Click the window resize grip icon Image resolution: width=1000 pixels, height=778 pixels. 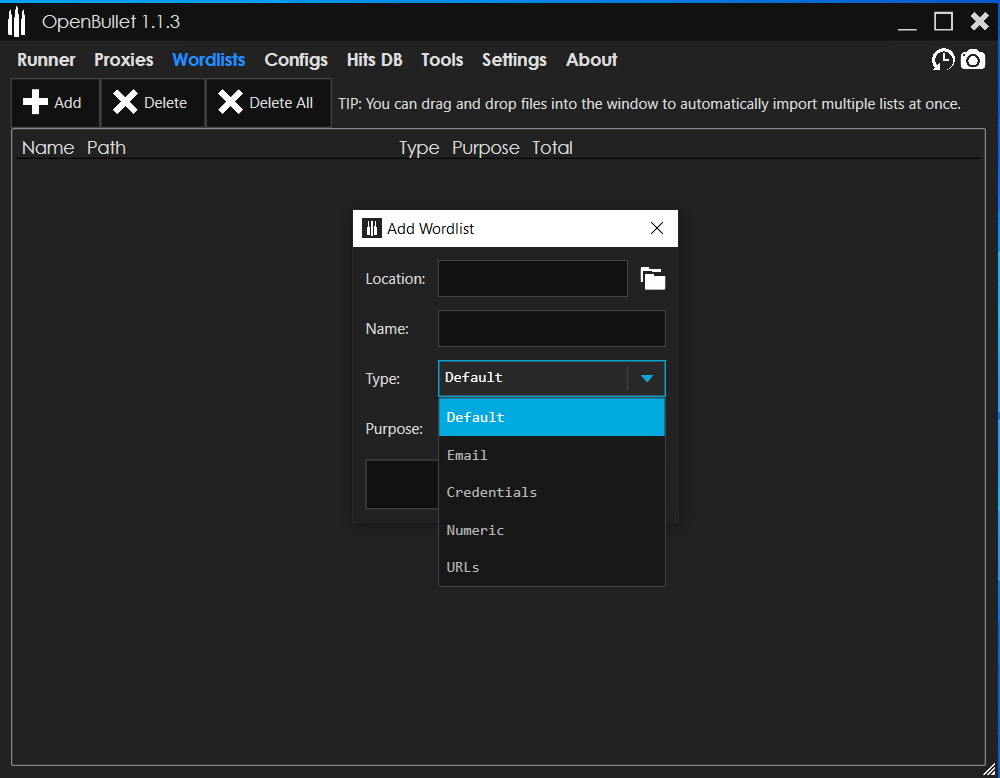(989, 770)
